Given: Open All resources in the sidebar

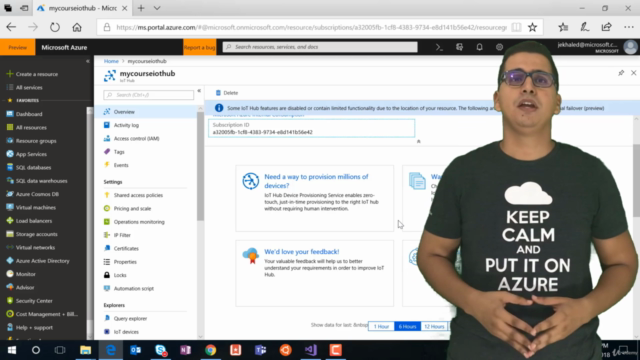Looking at the screenshot, I should tap(27, 127).
